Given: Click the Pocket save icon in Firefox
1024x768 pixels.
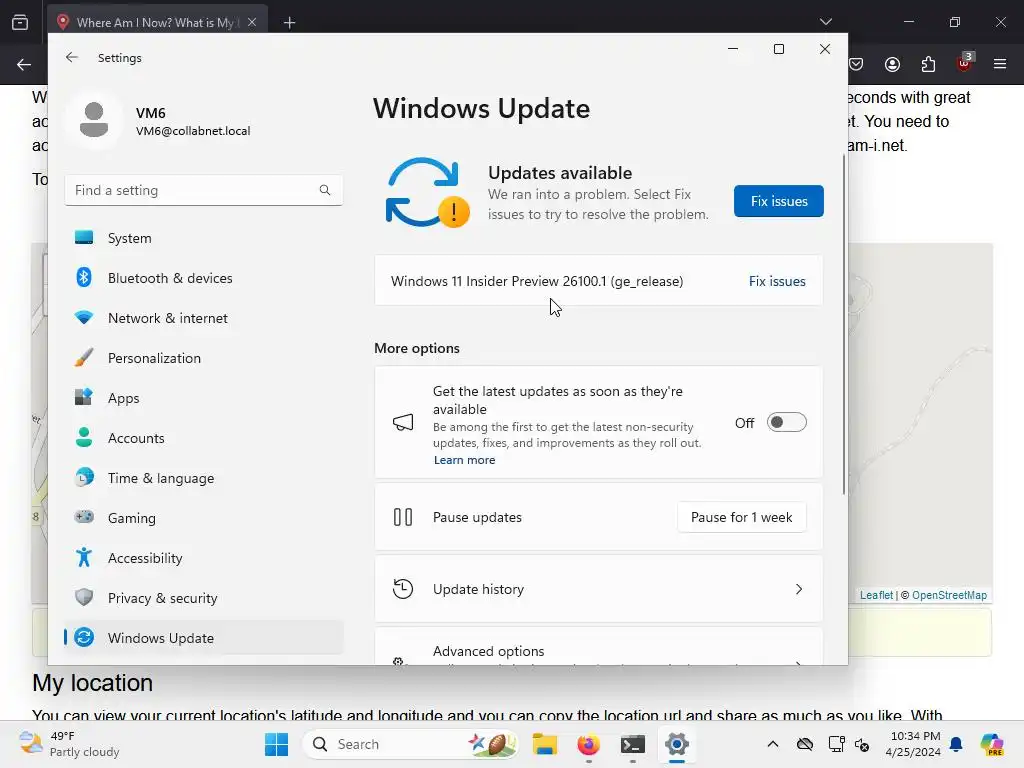Looking at the screenshot, I should [856, 64].
